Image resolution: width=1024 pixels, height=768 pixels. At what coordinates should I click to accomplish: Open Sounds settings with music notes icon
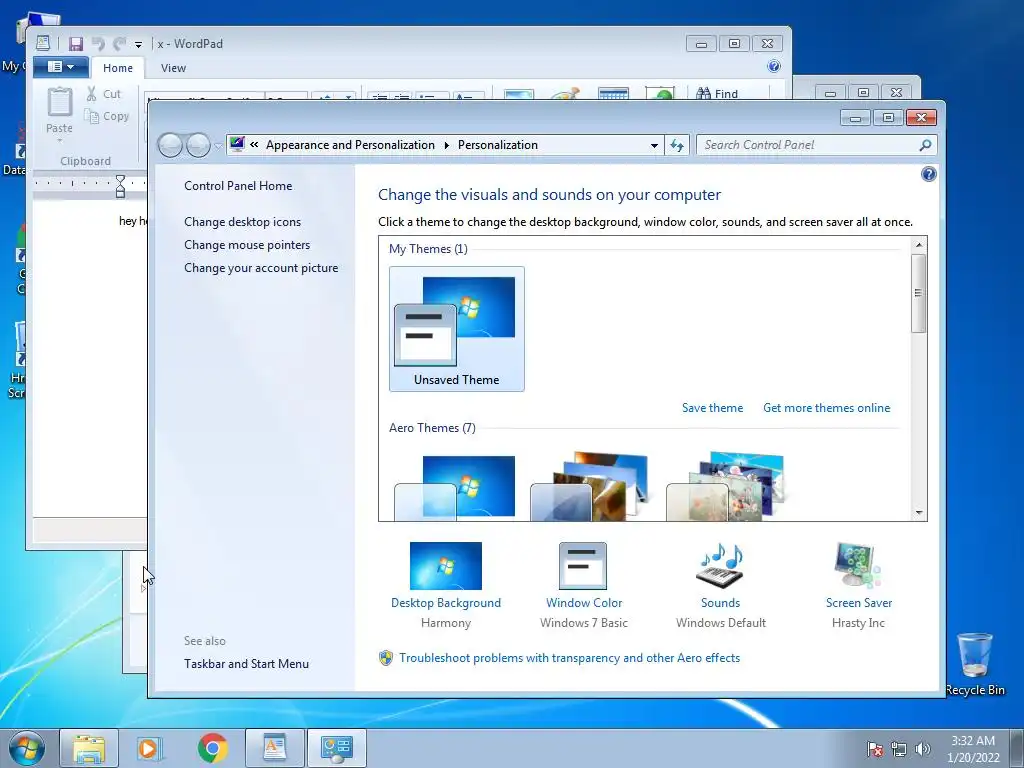click(720, 566)
